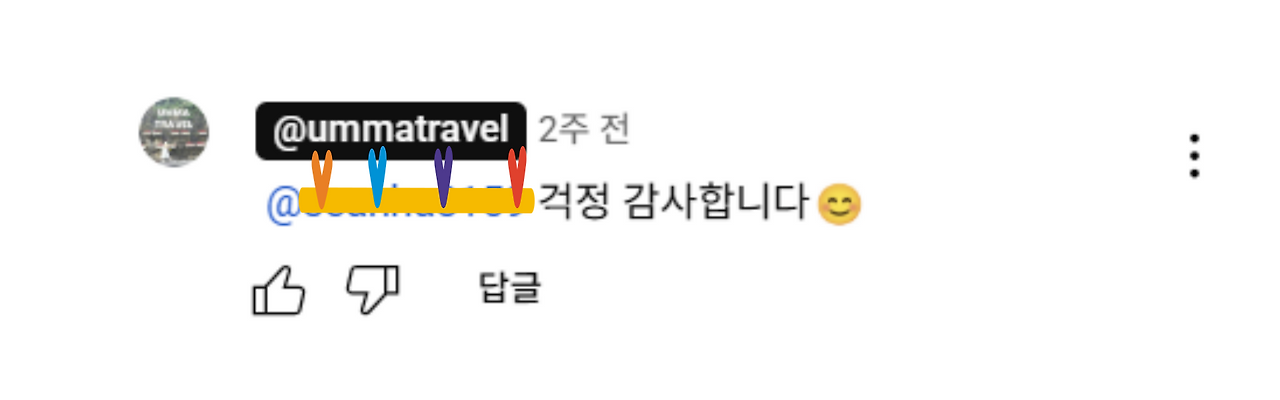Click the black @ummatravel name badge background
Viewport: 1280px width, 400px height.
(391, 130)
